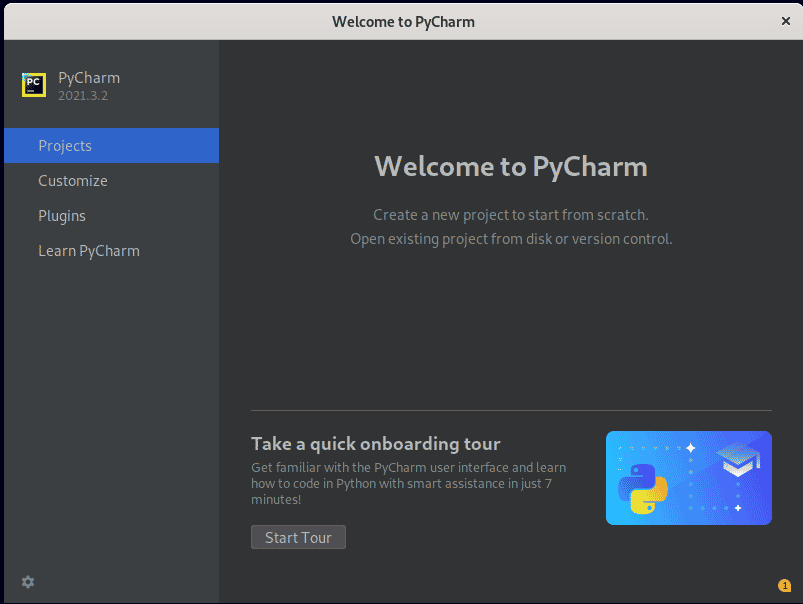
Task: Open the notifications badge icon
Action: coord(784,585)
